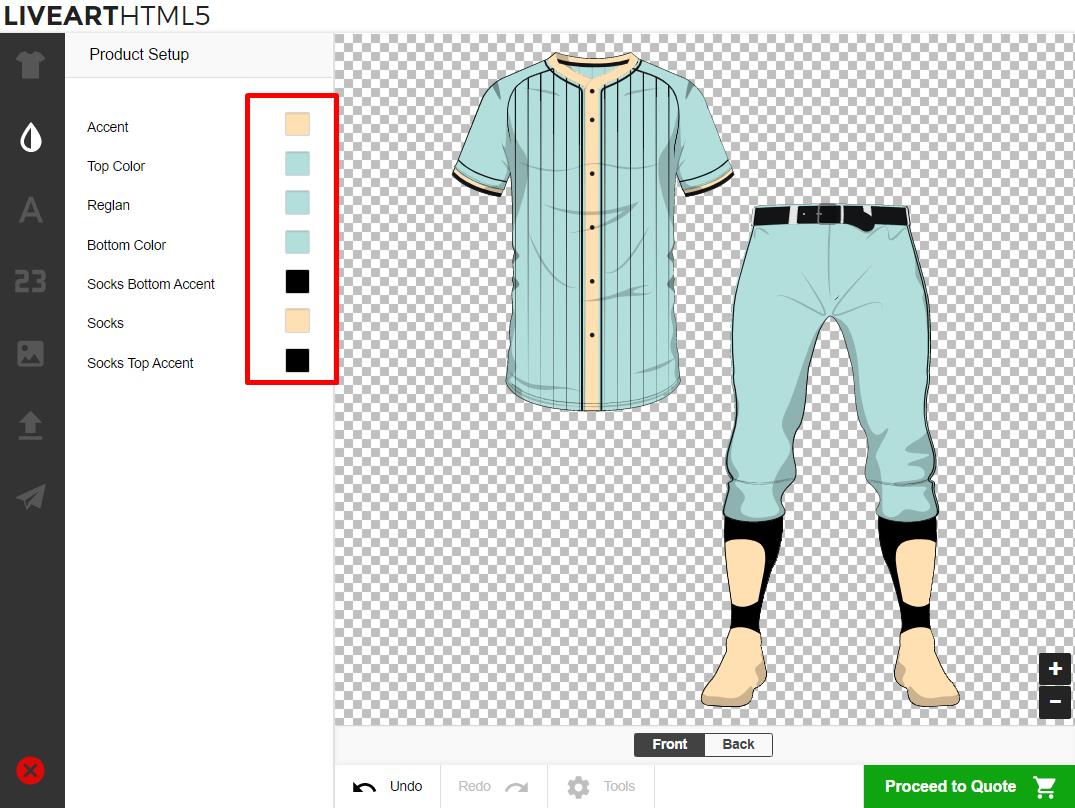
Task: Pick the Accent color swatch
Action: click(298, 125)
